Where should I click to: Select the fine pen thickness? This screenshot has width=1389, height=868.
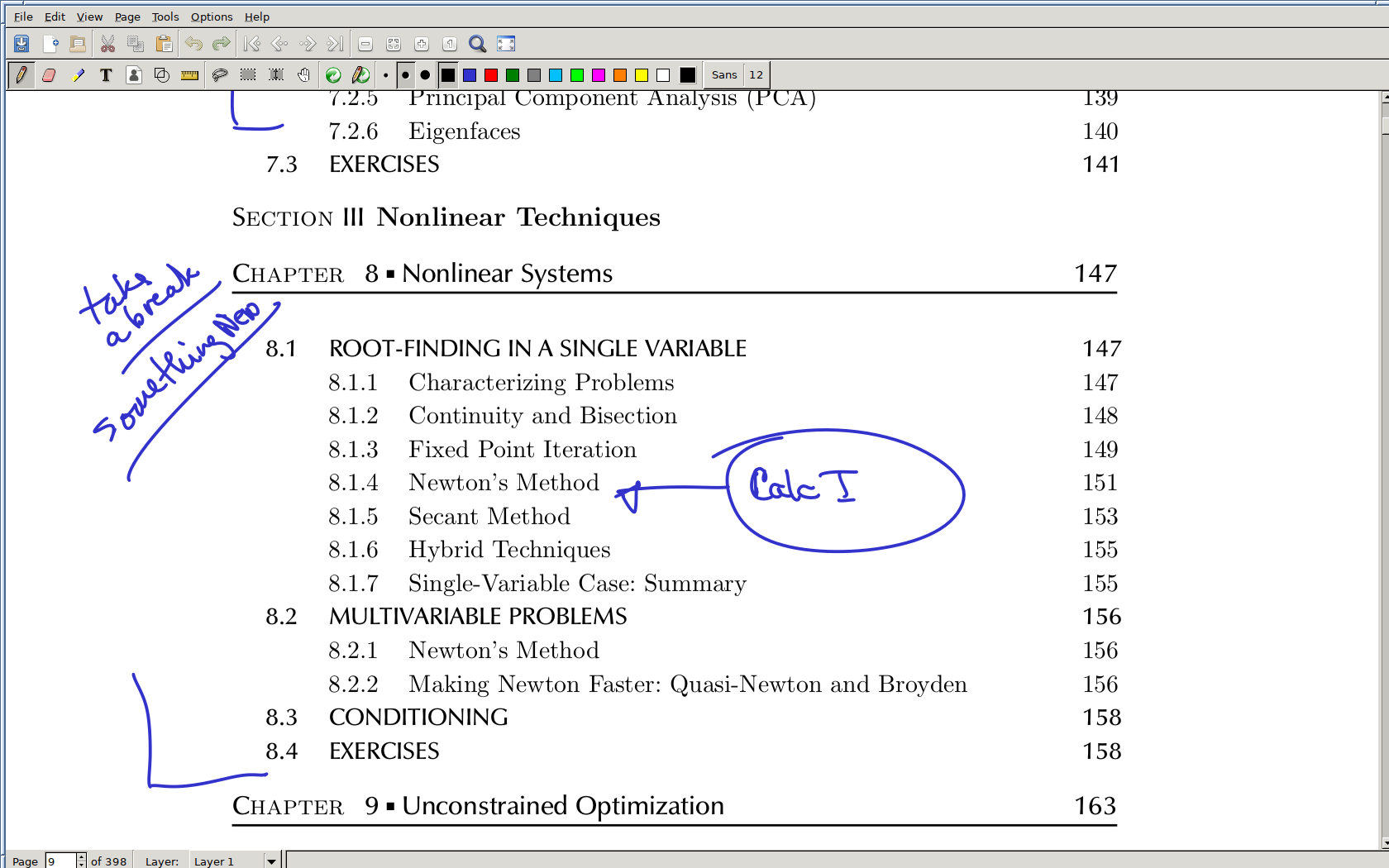point(386,75)
